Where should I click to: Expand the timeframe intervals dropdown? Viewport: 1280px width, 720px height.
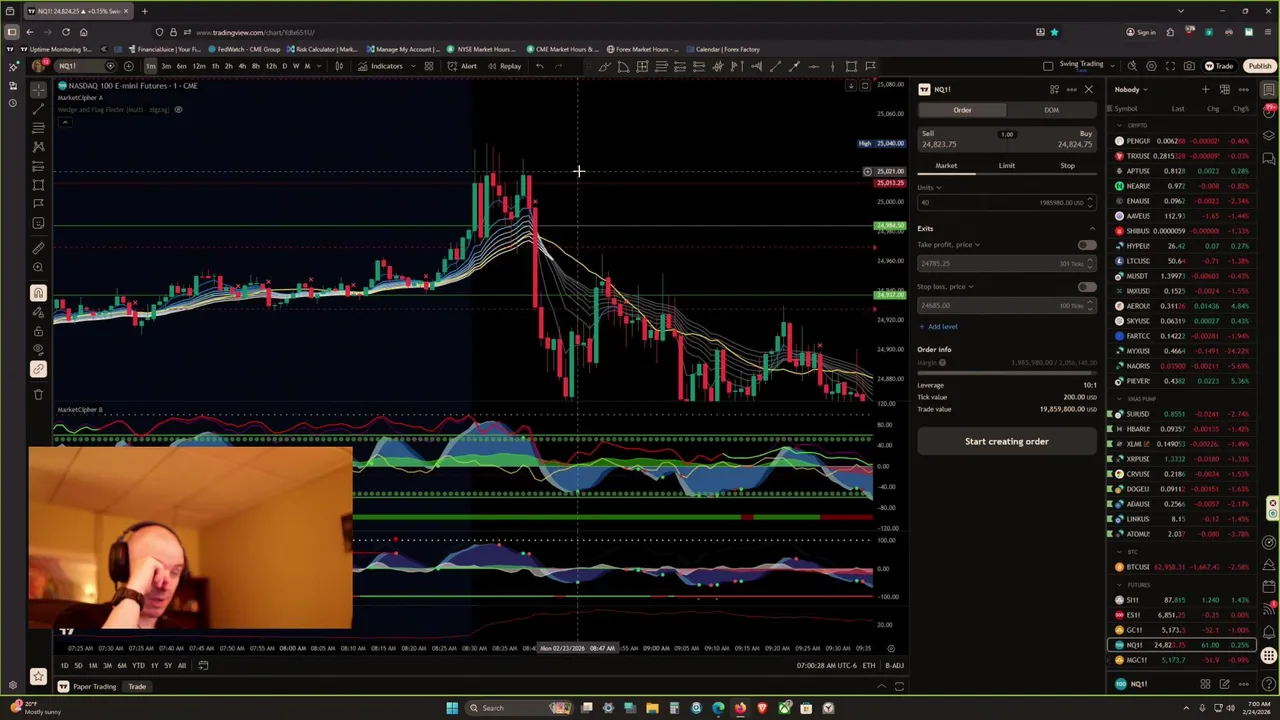click(321, 66)
